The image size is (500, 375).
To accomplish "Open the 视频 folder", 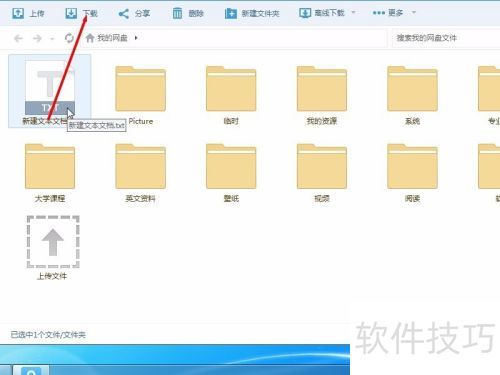I will point(322,173).
